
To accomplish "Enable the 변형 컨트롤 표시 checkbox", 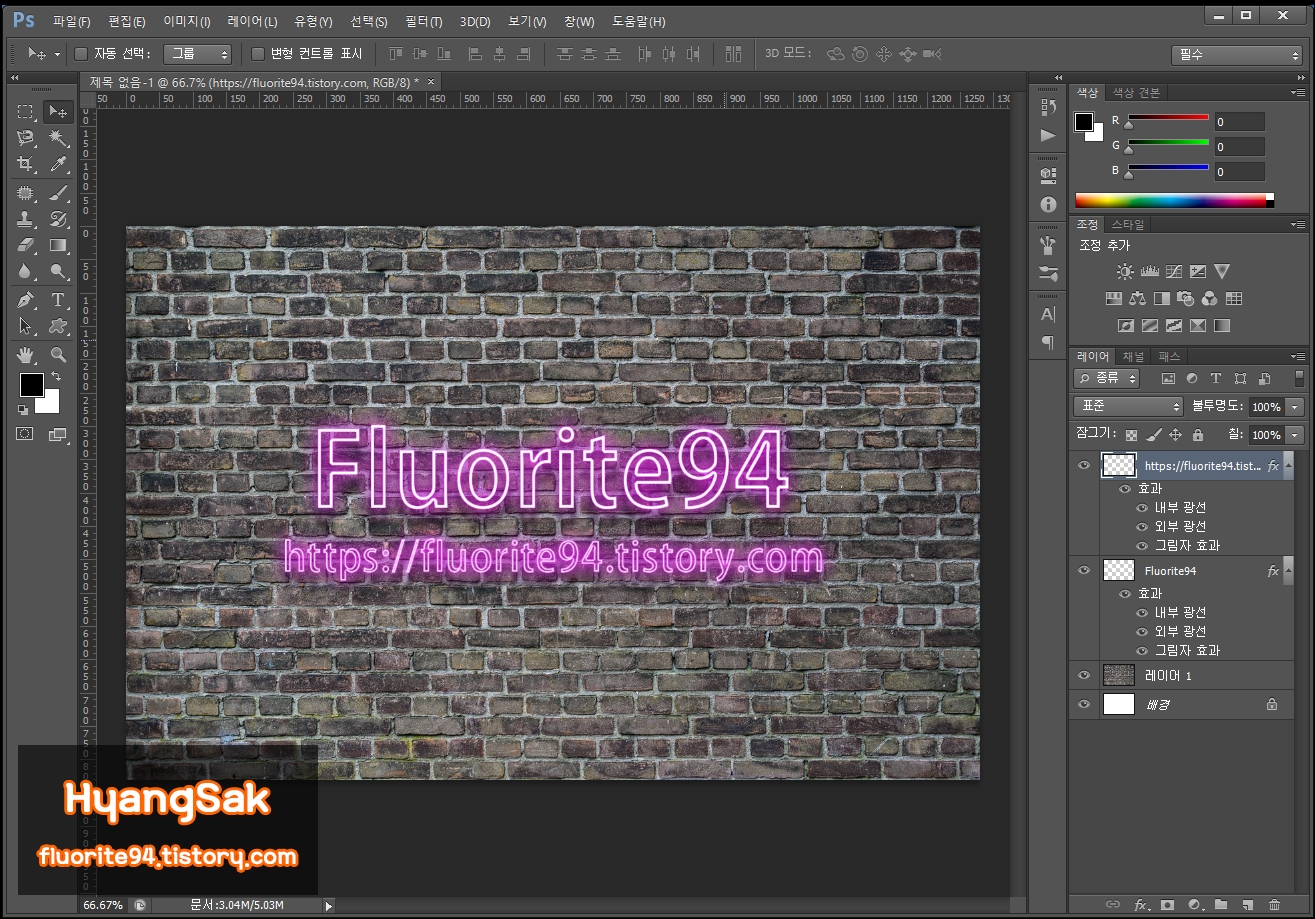I will [258, 53].
